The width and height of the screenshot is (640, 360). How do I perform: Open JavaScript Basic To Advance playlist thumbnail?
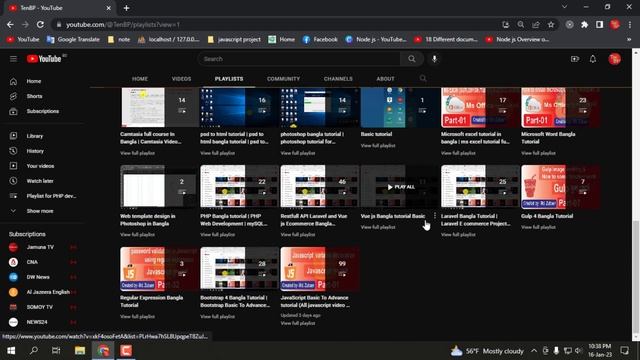click(x=320, y=269)
